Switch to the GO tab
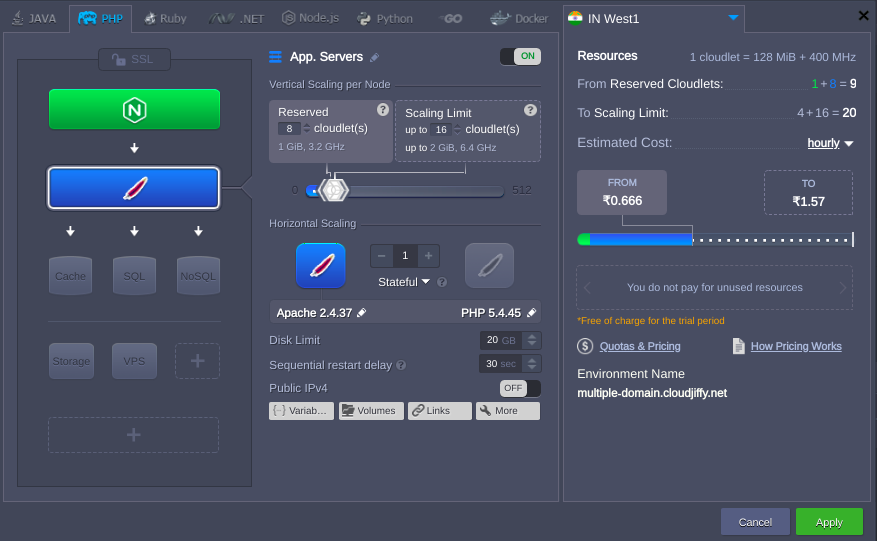This screenshot has height=541, width=877. click(x=451, y=18)
